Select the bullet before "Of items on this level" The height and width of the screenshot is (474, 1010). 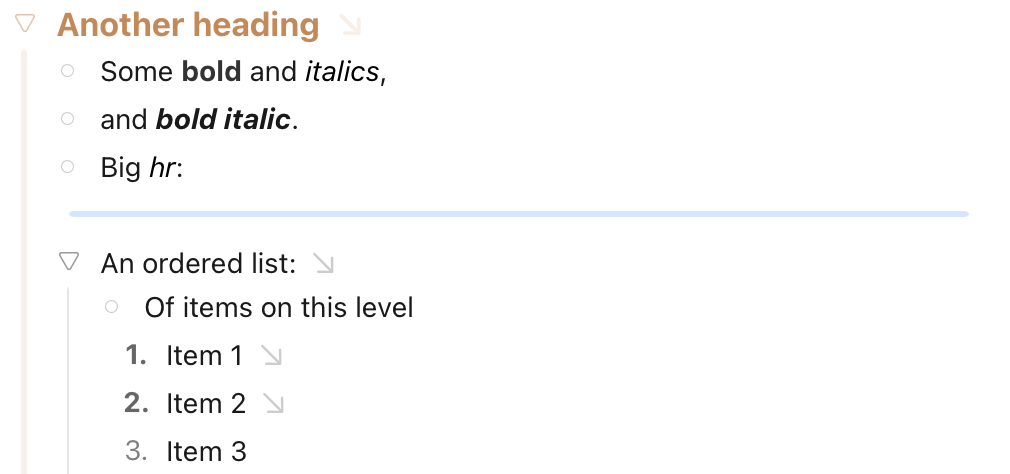click(111, 306)
